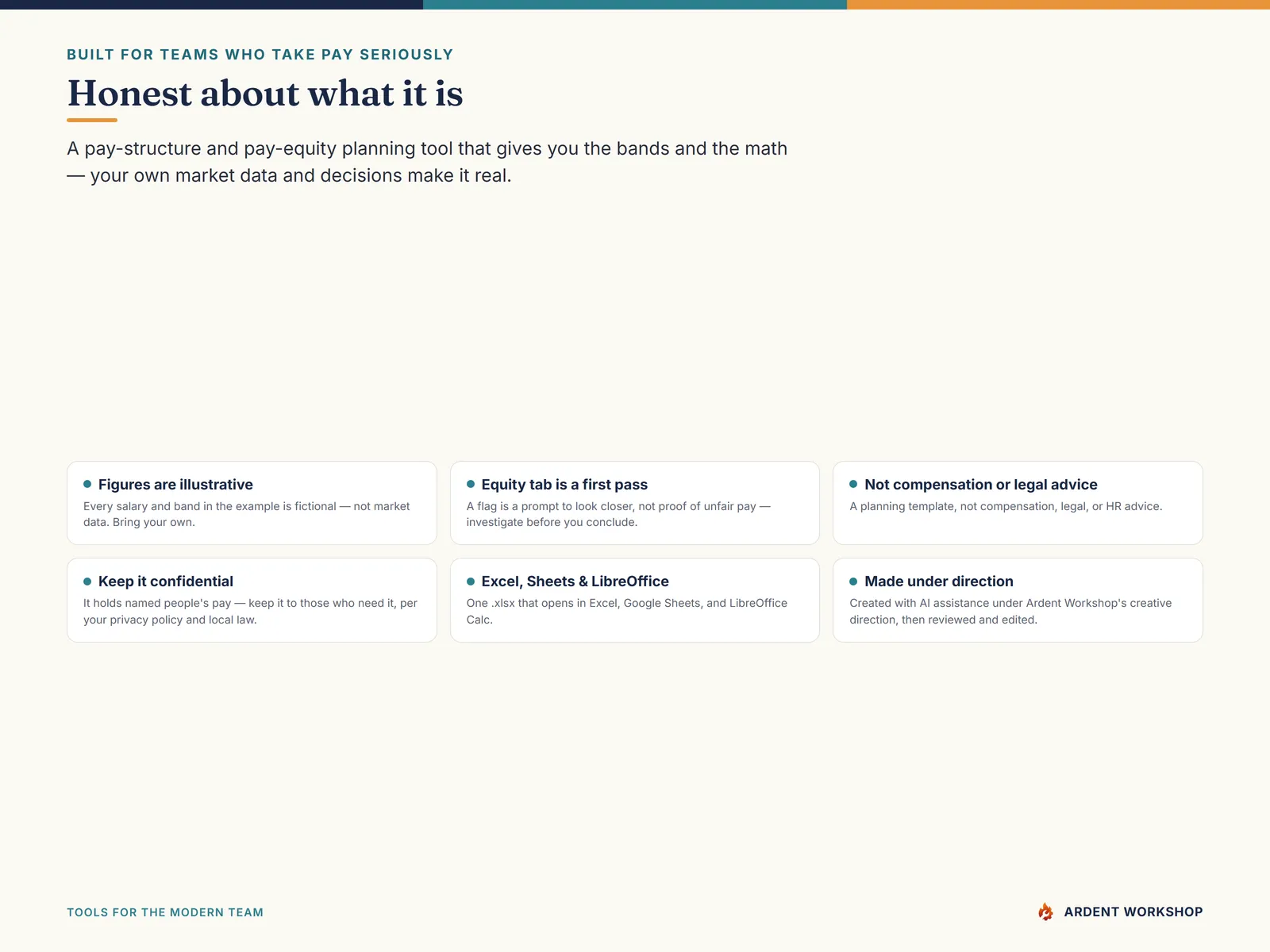Click the teal bullet beside Figures are illustrative
Viewport: 1270px width, 952px height.
click(87, 484)
